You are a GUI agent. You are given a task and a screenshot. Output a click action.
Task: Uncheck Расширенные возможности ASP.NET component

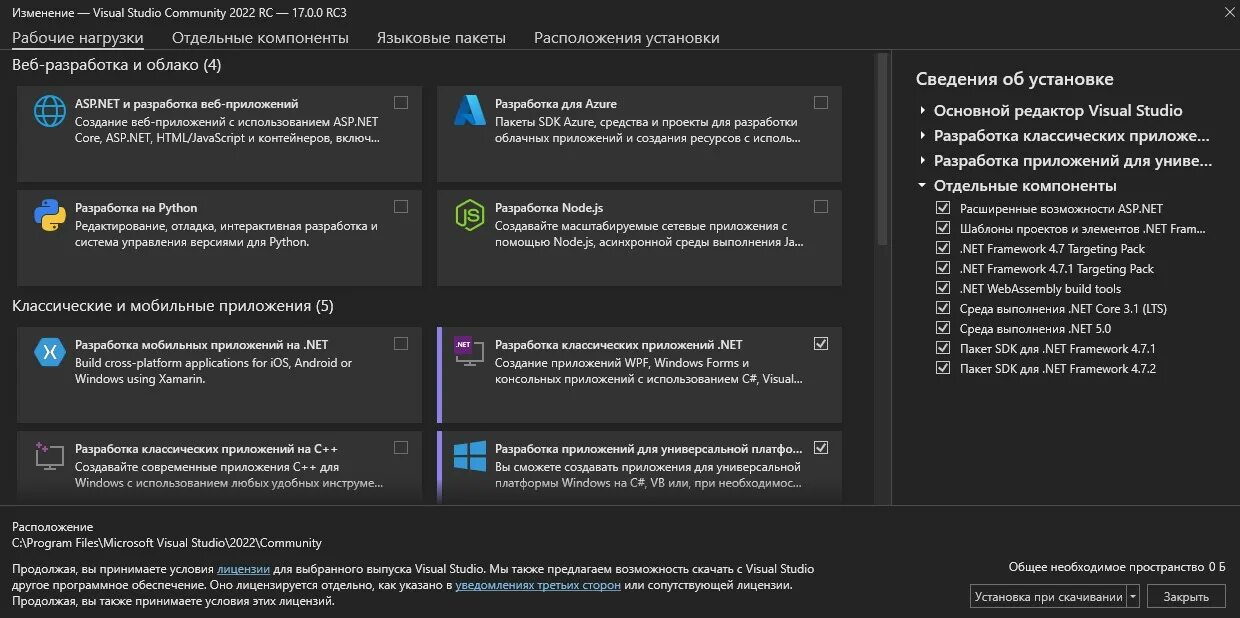pyautogui.click(x=942, y=208)
